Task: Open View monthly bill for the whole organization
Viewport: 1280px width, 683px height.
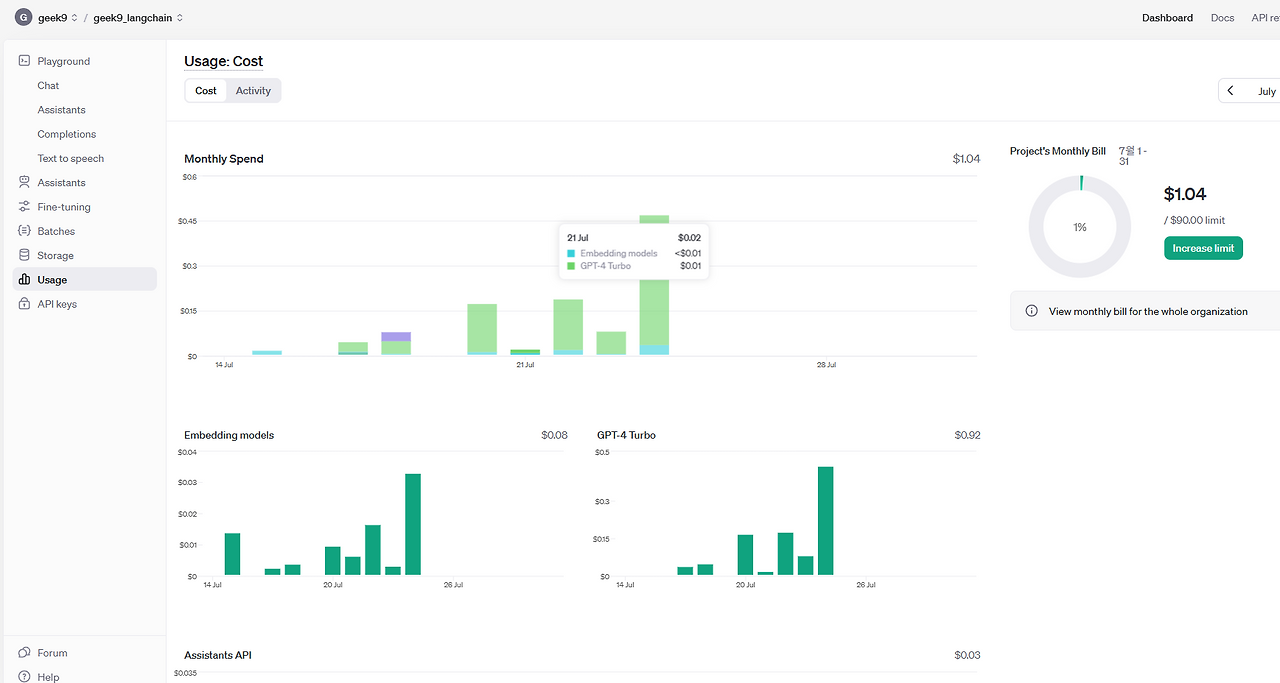Action: pos(1148,311)
